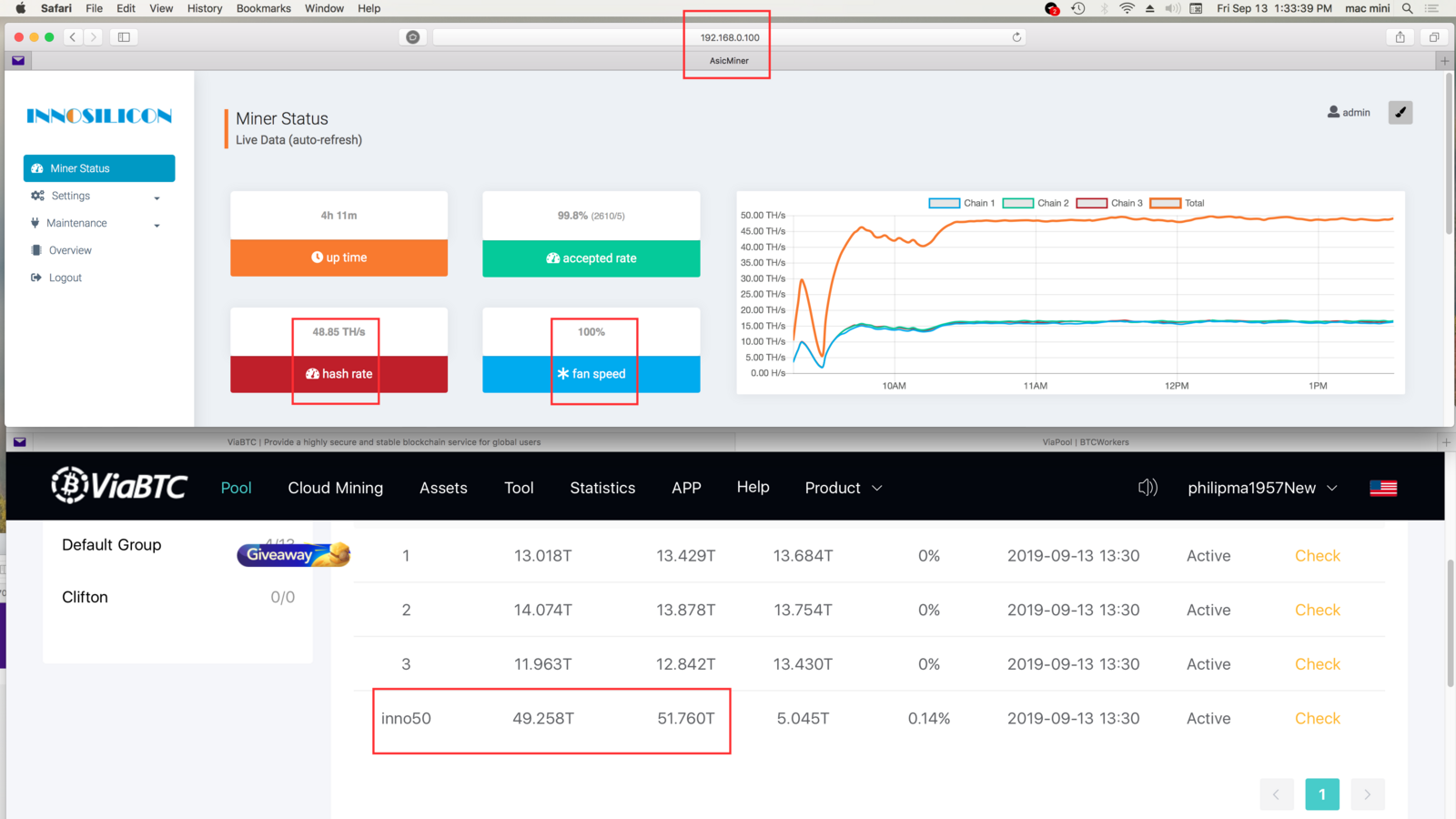This screenshot has height=819, width=1456.
Task: Click Check link for worker 3
Action: tap(1318, 664)
